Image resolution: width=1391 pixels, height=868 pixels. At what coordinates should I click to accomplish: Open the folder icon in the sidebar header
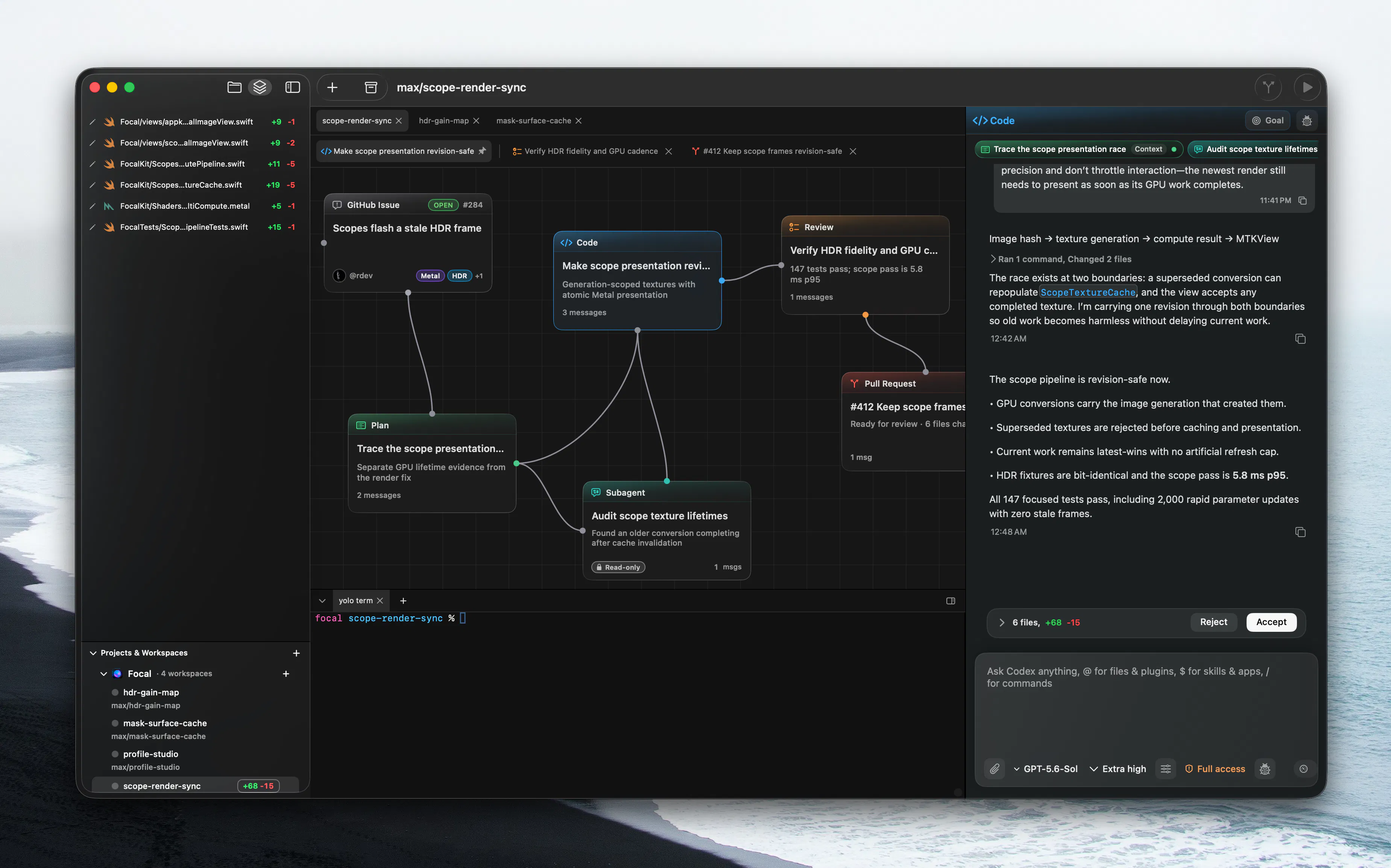(234, 87)
